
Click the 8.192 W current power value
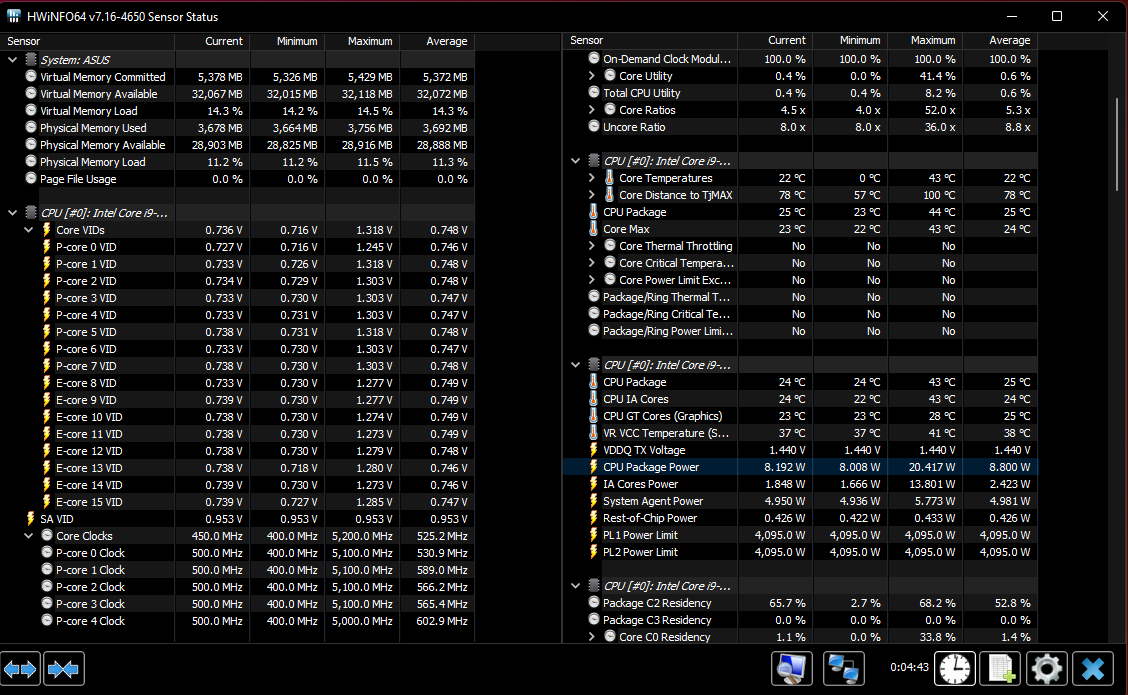pyautogui.click(x=784, y=467)
